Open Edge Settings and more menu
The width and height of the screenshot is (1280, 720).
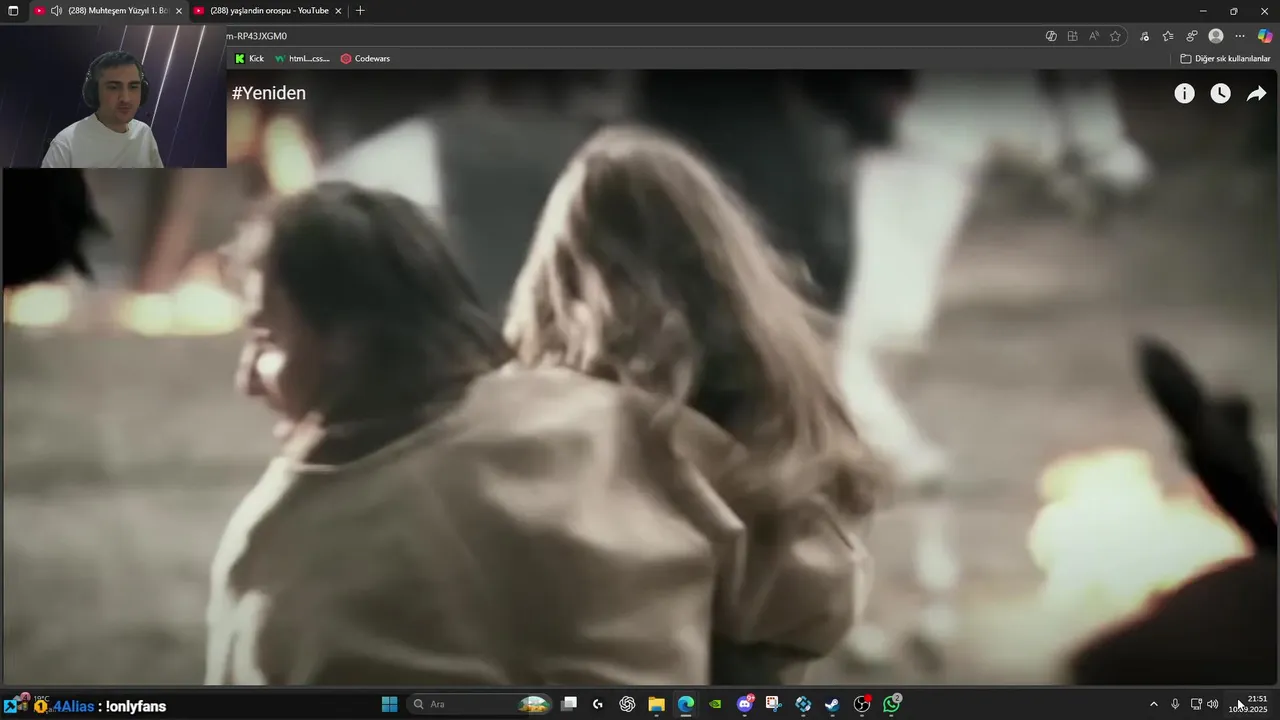1240,36
